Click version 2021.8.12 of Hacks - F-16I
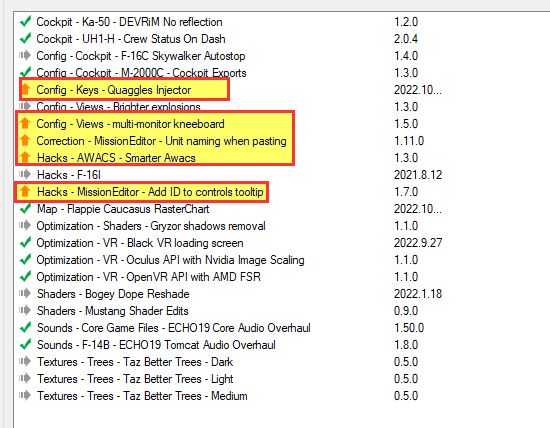This screenshot has height=428, width=550. tap(418, 175)
